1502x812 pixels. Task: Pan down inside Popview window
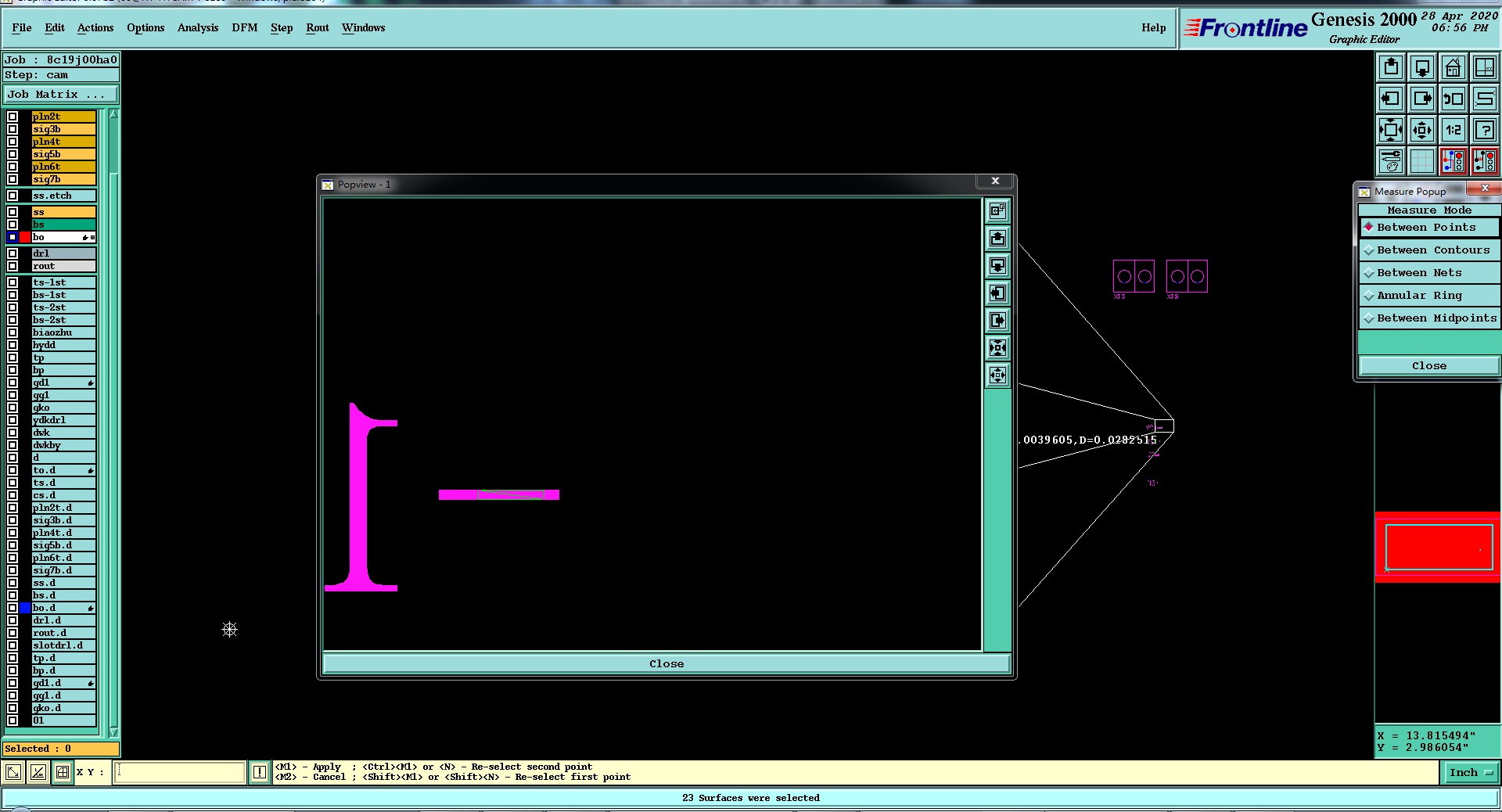click(x=997, y=265)
